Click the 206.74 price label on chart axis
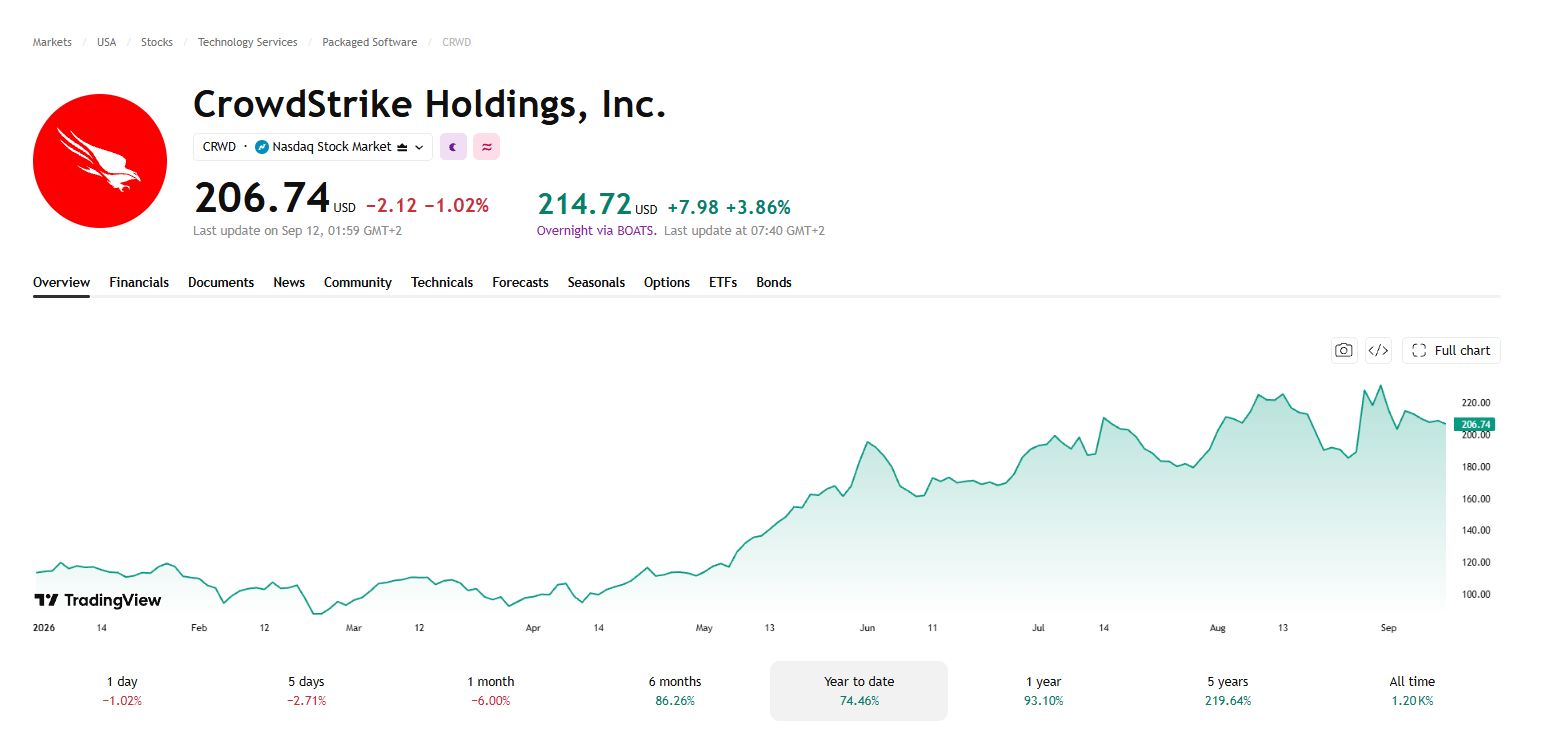The width and height of the screenshot is (1543, 736). 1475,424
